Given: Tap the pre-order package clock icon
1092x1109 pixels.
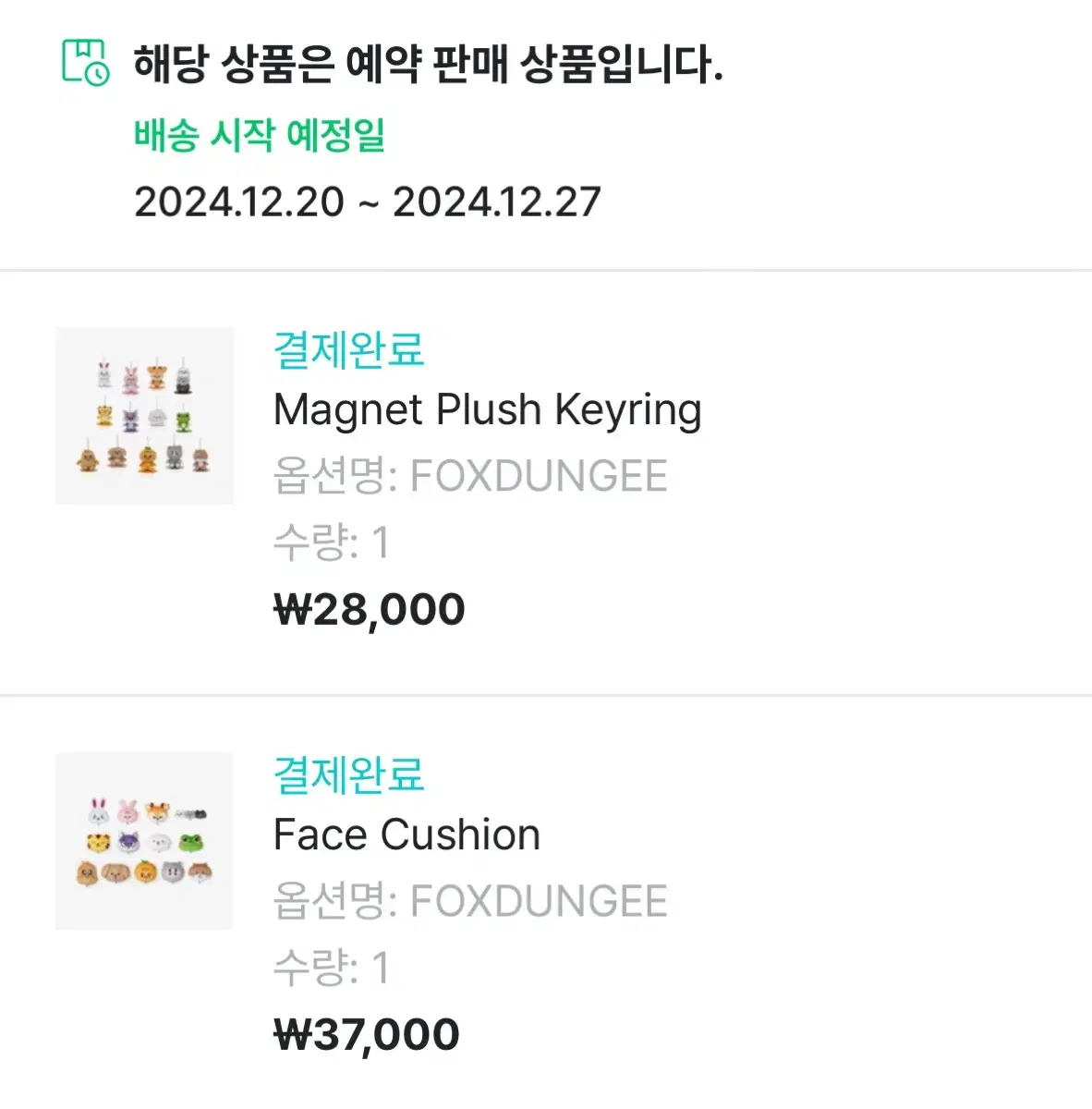Looking at the screenshot, I should tap(86, 62).
